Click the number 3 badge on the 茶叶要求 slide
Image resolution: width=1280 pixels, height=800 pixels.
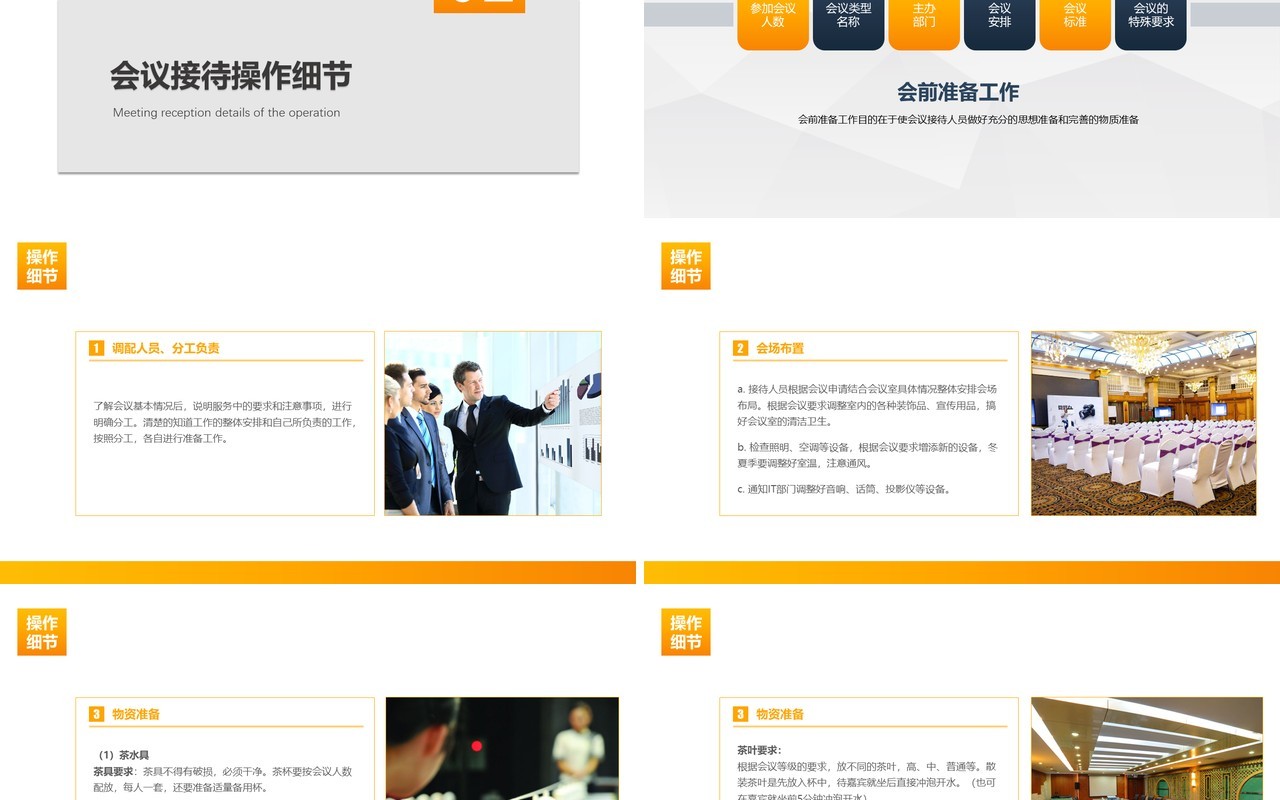[740, 714]
